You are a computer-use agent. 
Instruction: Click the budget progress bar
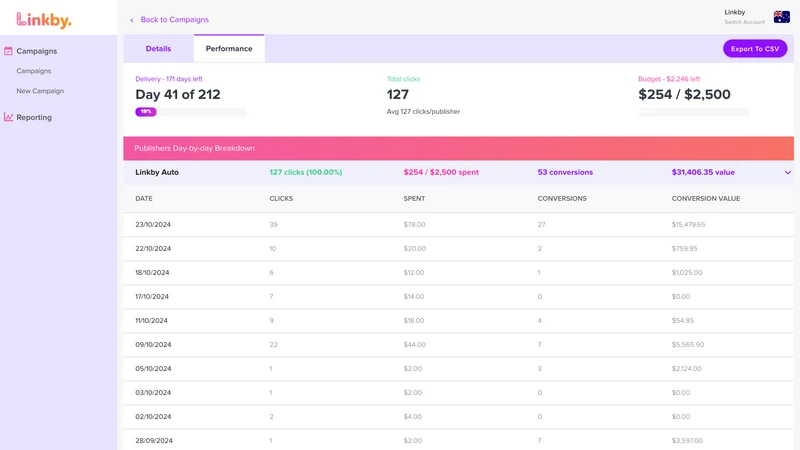[x=694, y=112]
